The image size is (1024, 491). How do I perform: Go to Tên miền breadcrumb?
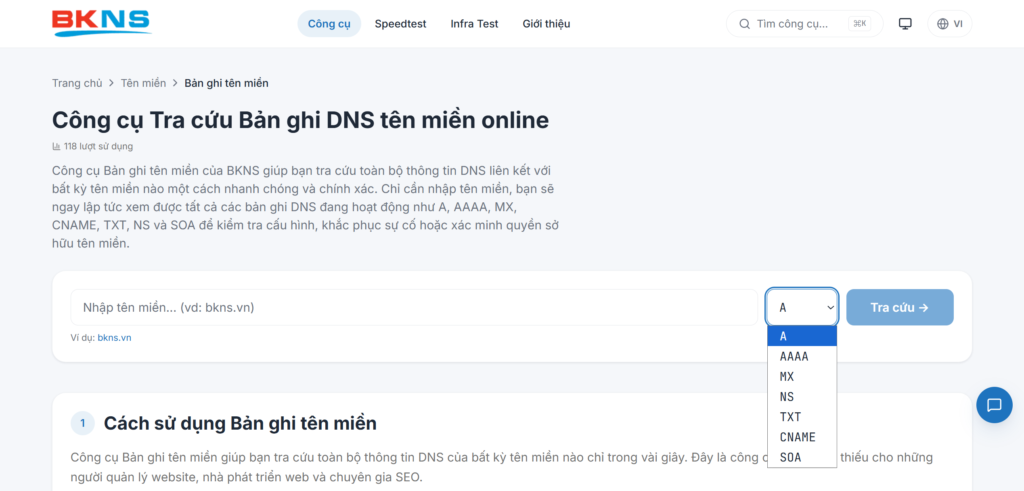(x=143, y=83)
